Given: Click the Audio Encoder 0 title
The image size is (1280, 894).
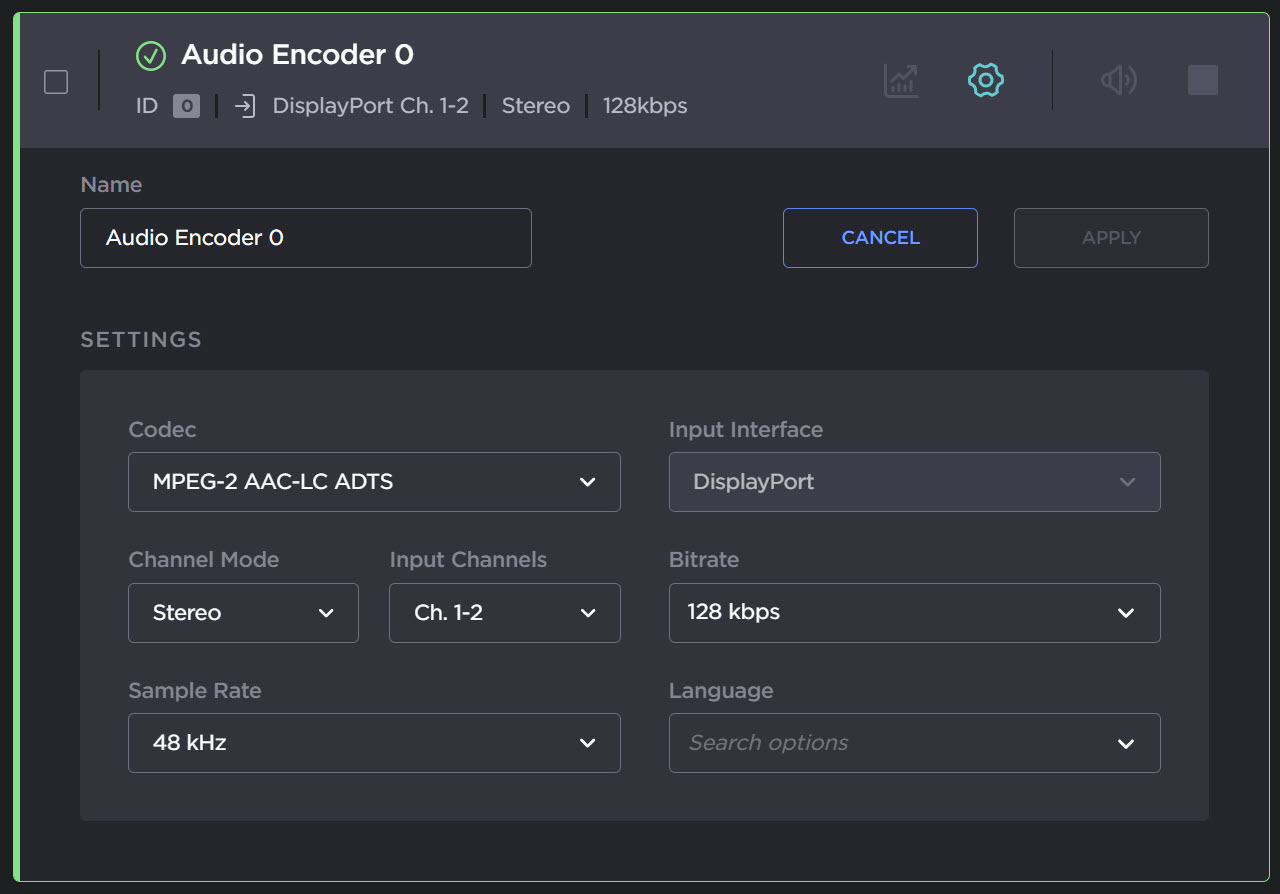Looking at the screenshot, I should (x=297, y=55).
